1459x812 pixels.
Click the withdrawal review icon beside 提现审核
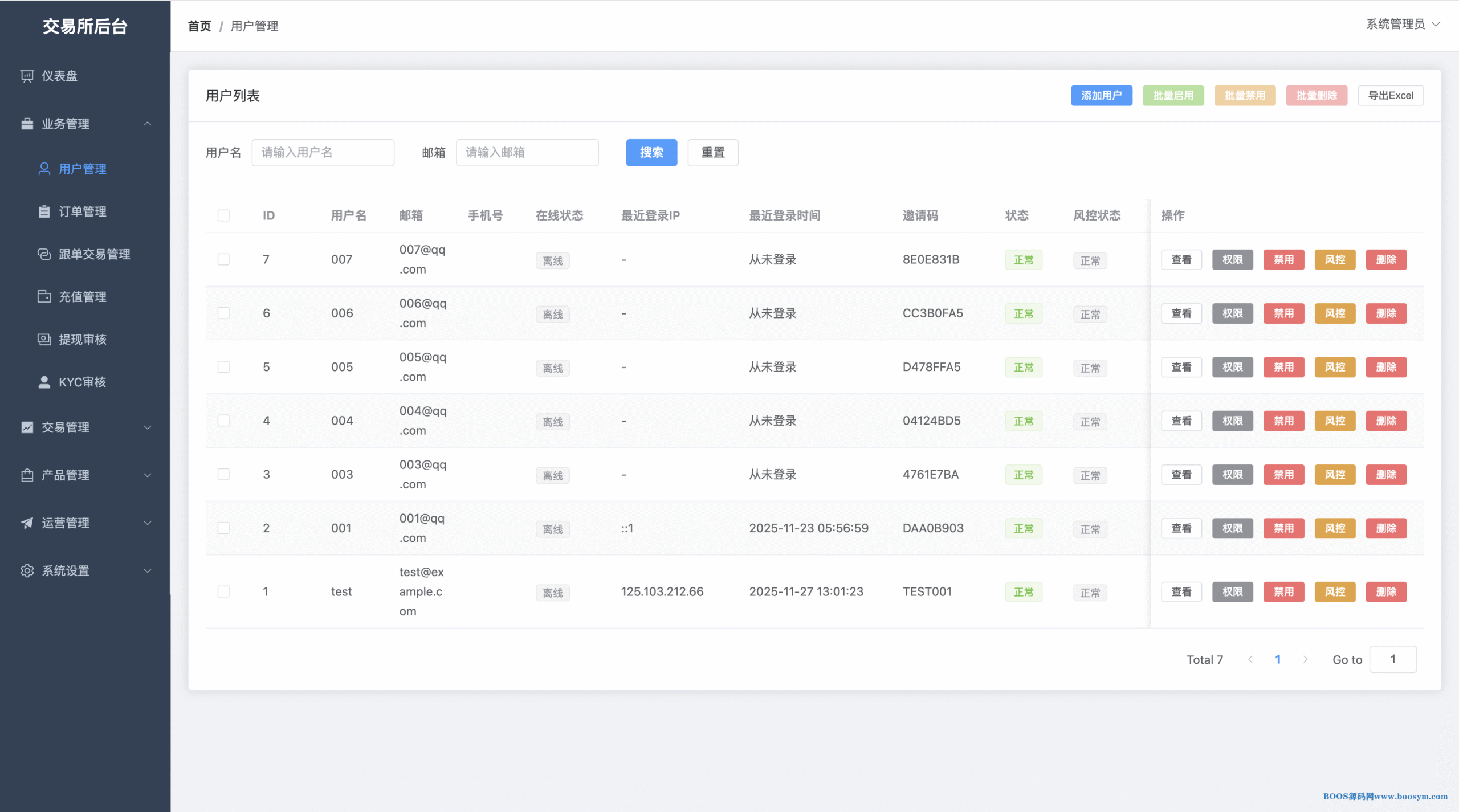click(44, 339)
